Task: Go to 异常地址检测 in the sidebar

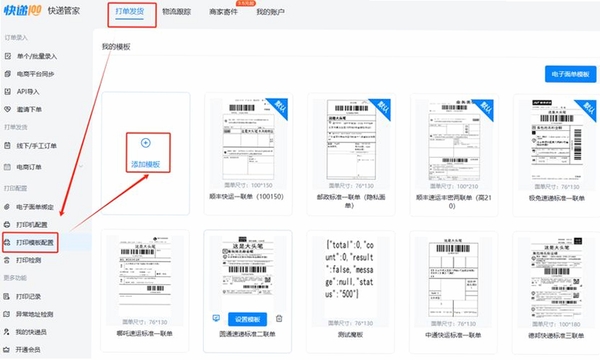Action: click(x=34, y=314)
